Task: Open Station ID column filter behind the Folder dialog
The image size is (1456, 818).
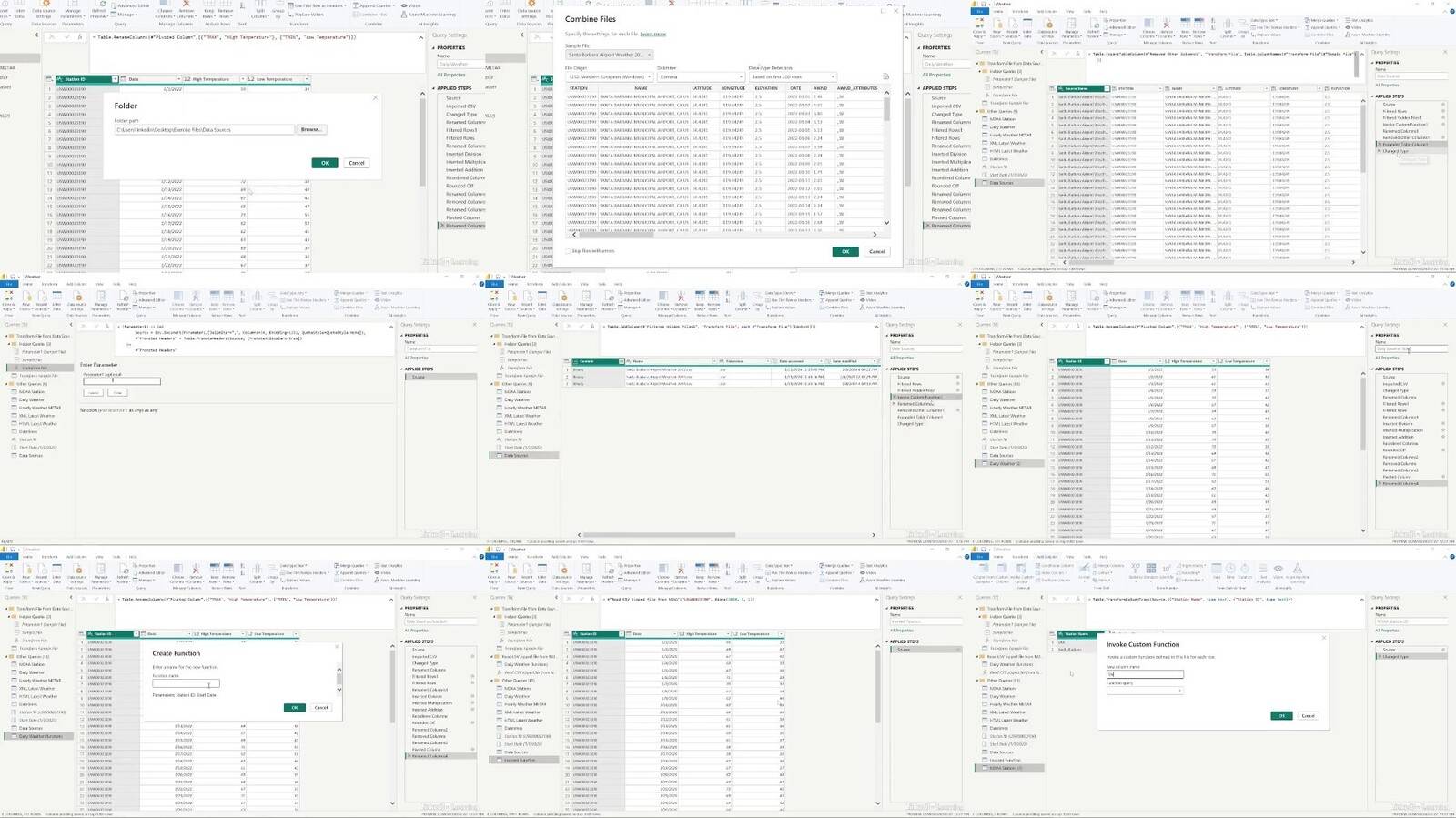Action: (x=114, y=79)
